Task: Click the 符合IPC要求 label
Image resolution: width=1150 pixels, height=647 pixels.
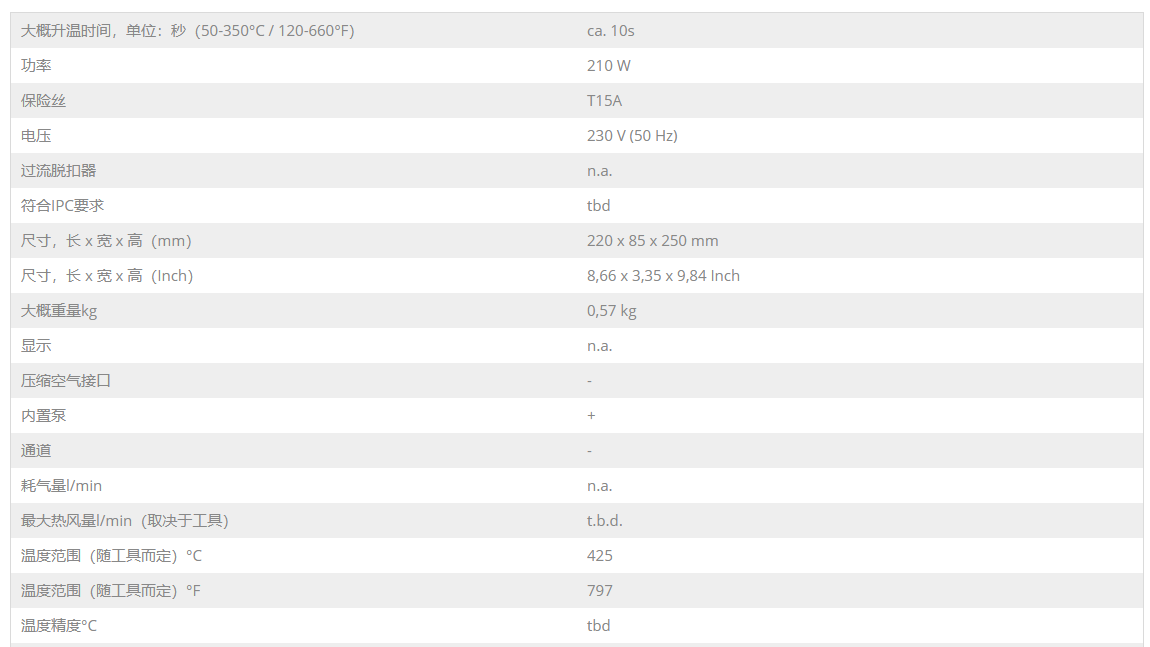Action: [62, 205]
